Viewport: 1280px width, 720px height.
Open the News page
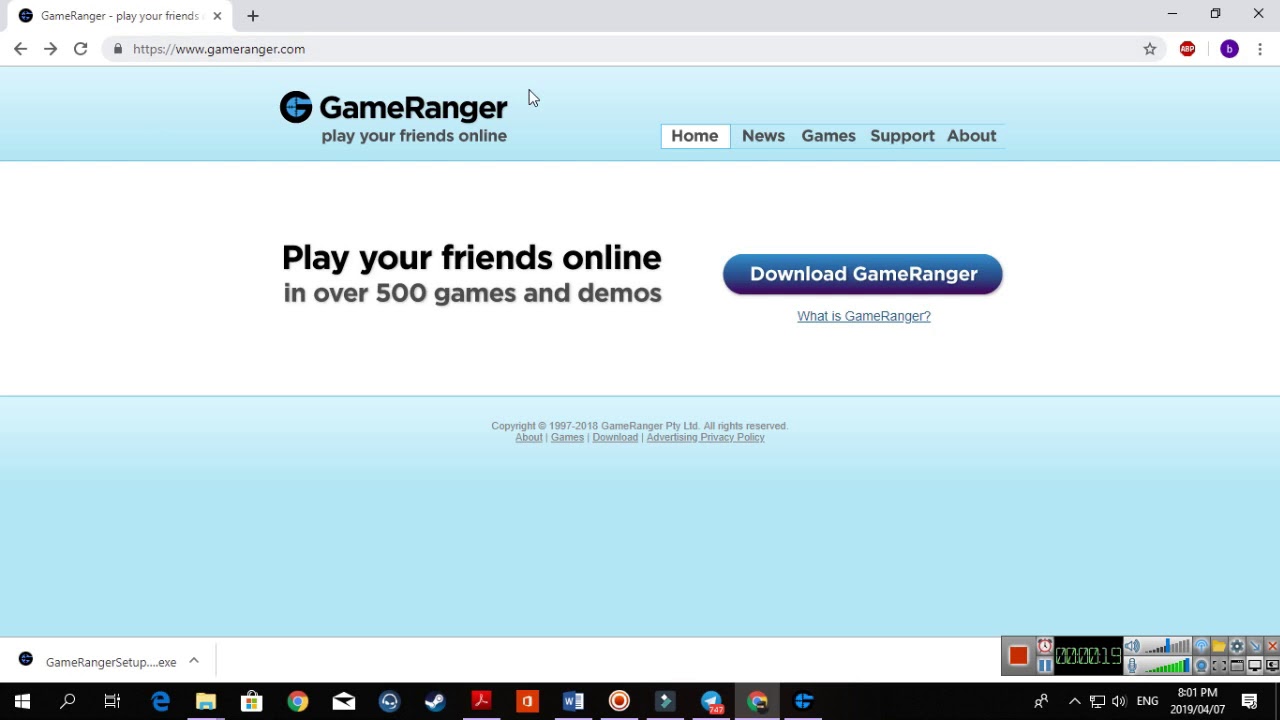tap(763, 136)
